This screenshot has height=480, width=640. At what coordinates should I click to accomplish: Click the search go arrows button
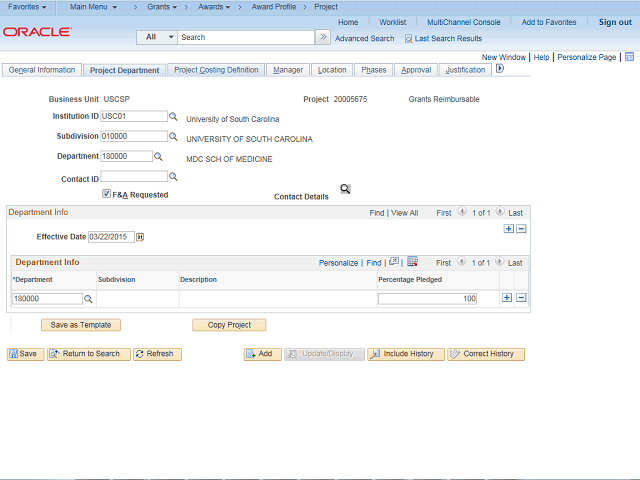323,37
